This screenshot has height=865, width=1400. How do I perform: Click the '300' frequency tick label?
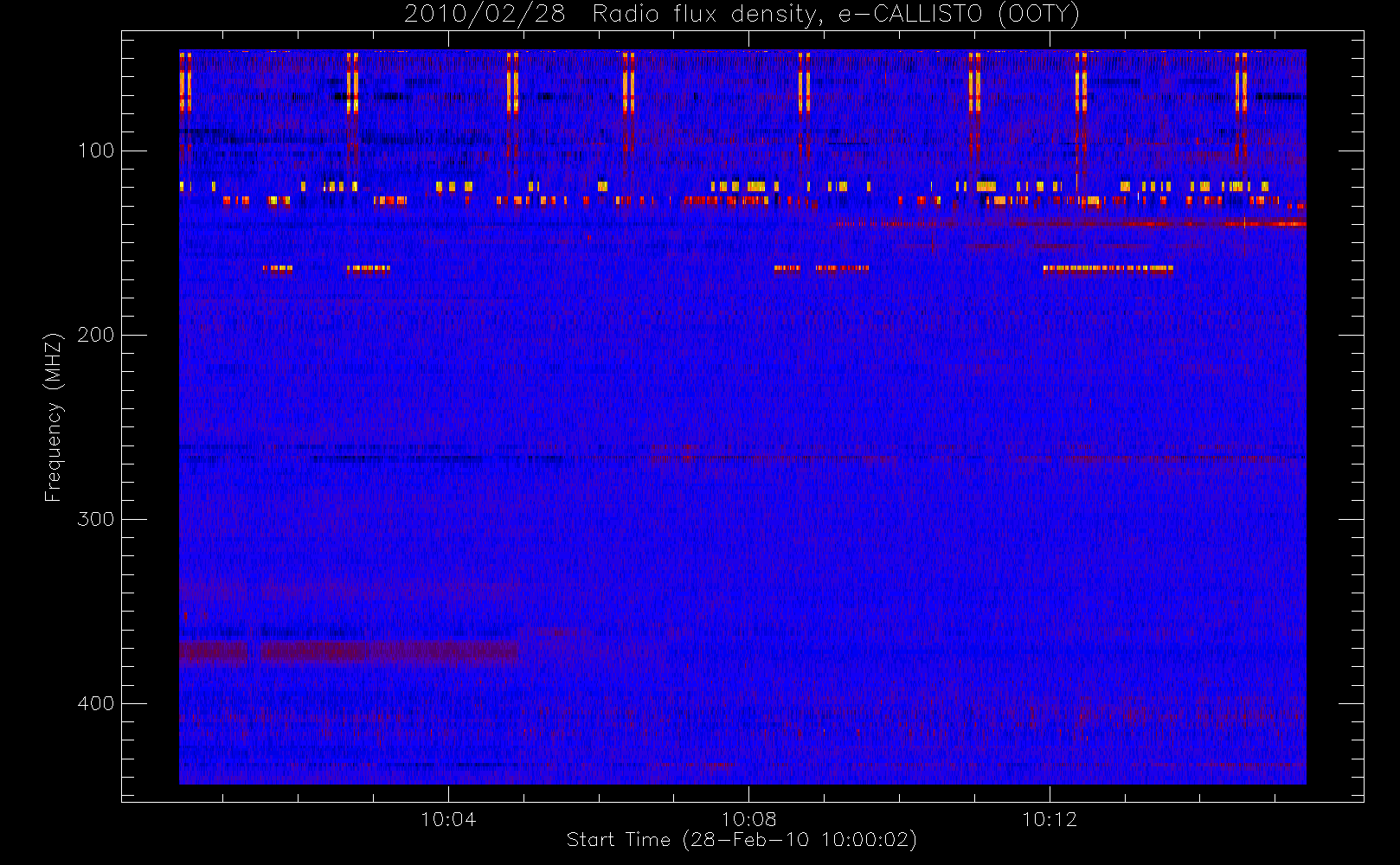coord(96,519)
